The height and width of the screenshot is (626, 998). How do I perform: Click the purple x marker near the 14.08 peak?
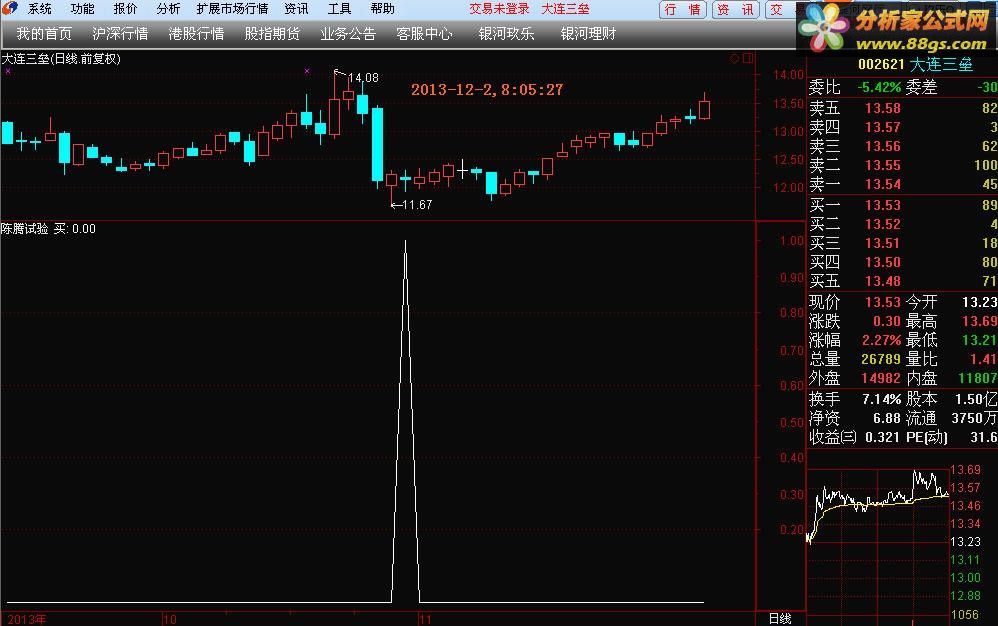[307, 71]
